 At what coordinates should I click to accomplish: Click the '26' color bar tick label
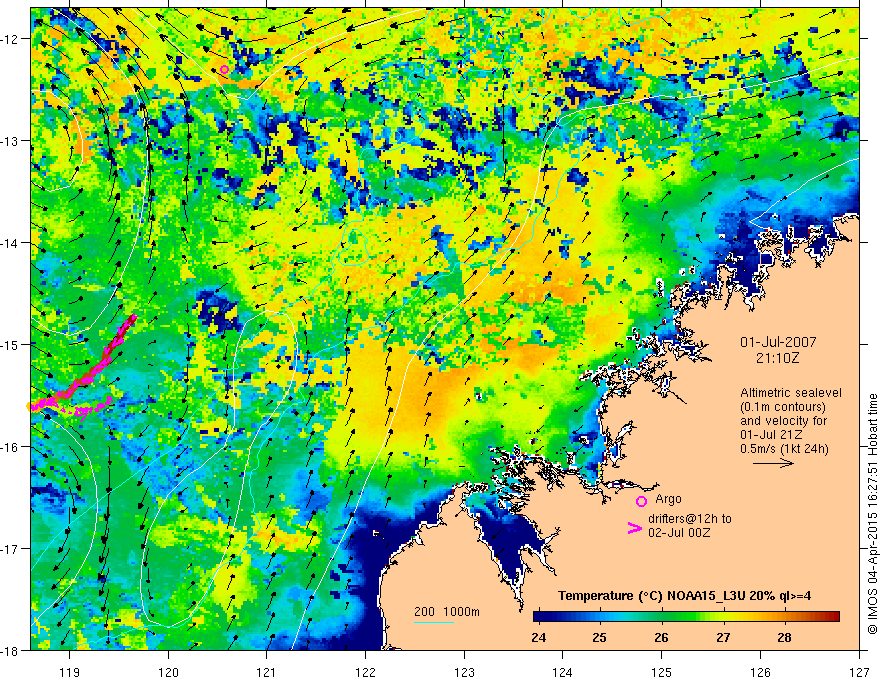(x=661, y=637)
